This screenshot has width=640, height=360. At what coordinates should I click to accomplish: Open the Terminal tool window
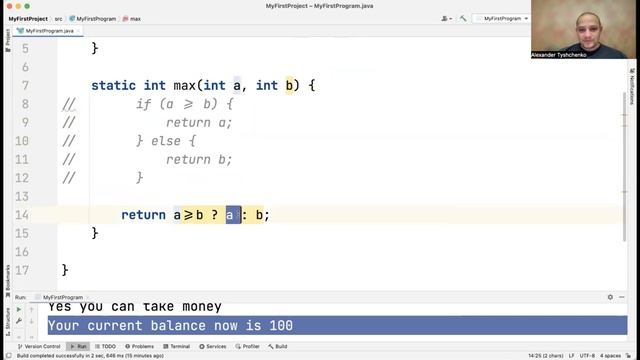click(176, 347)
